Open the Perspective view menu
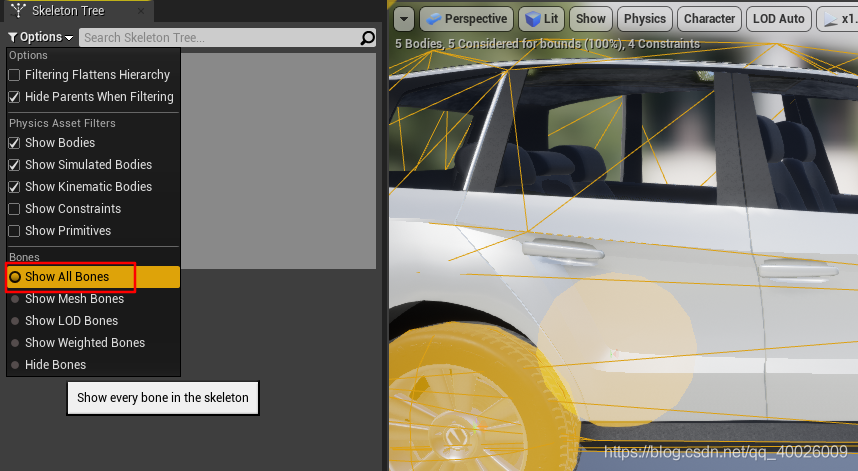Image resolution: width=858 pixels, height=471 pixels. [466, 19]
